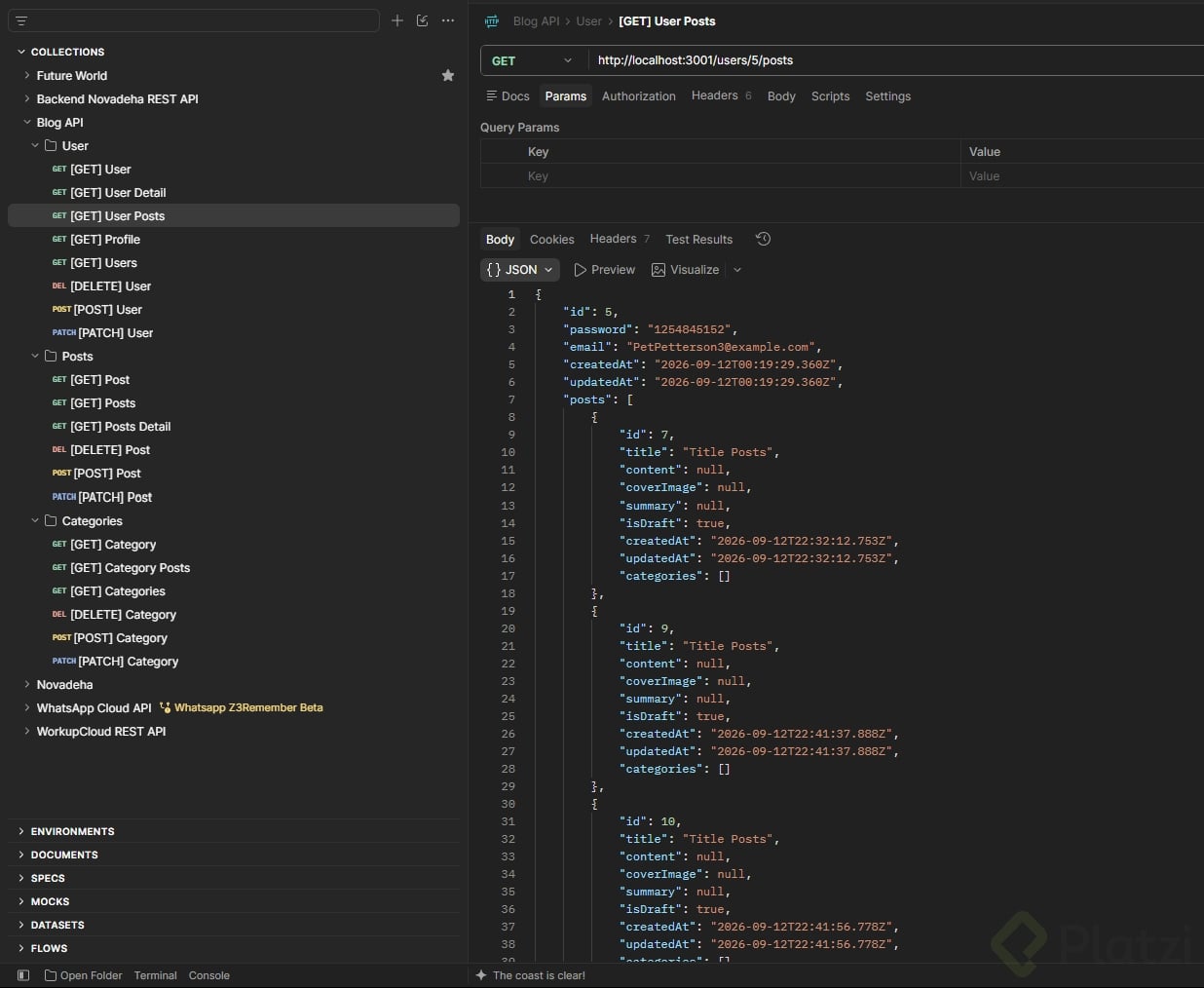Viewport: 1204px width, 988px height.
Task: Click the Preview button
Action: click(605, 270)
